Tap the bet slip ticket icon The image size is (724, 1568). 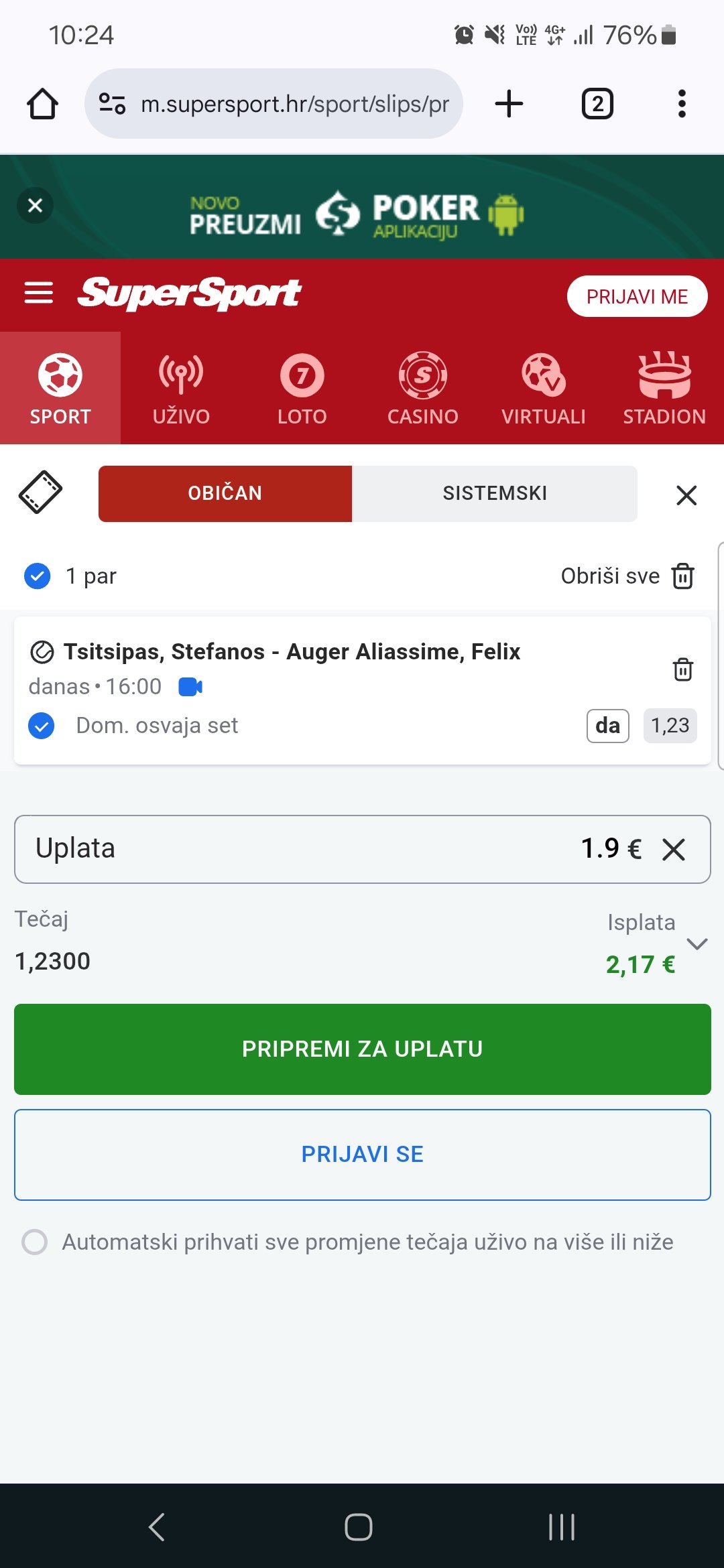click(x=40, y=493)
